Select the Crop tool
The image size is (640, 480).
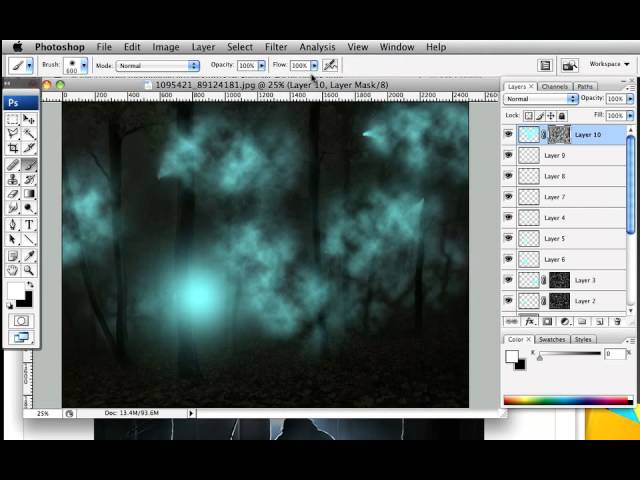click(13, 148)
